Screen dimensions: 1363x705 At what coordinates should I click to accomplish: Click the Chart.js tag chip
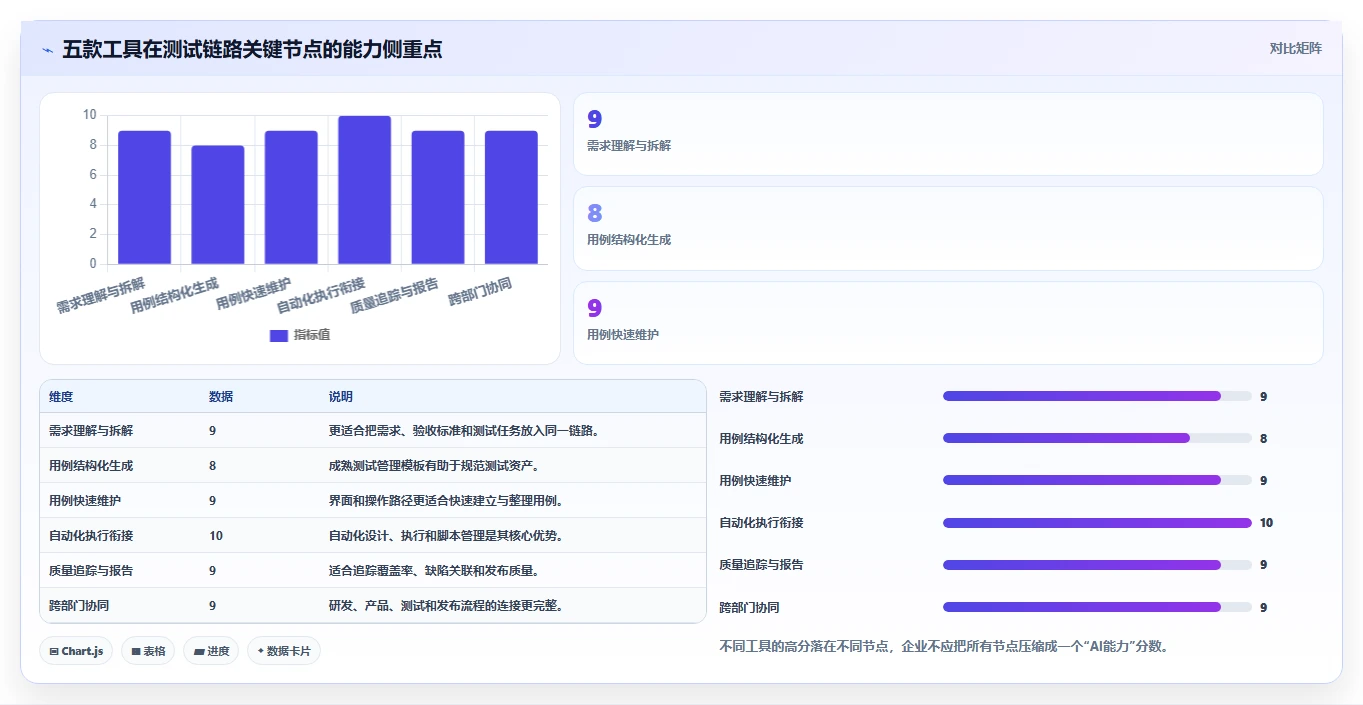click(77, 651)
